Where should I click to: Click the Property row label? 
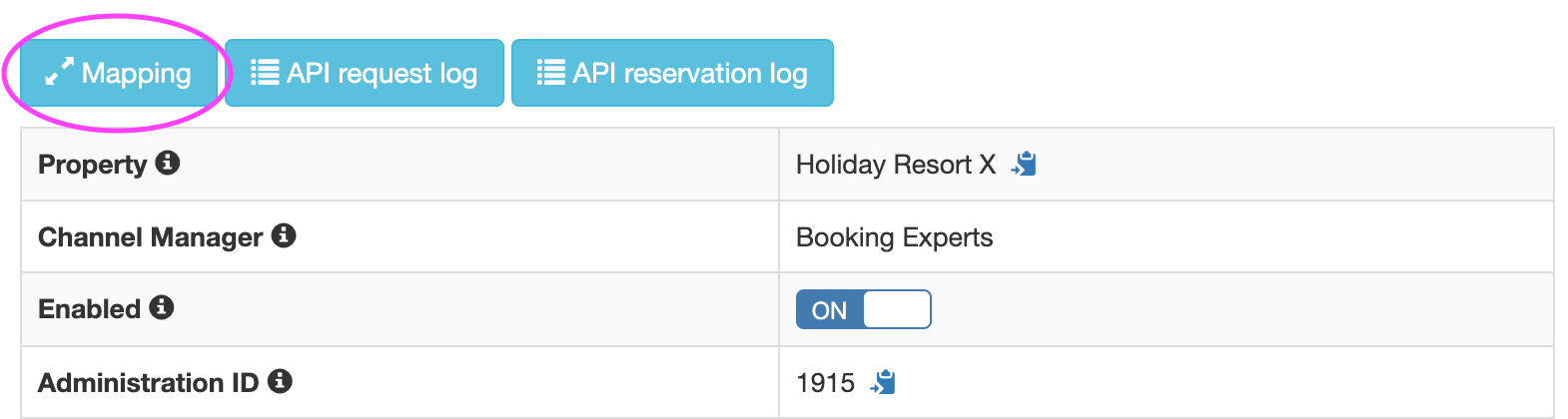point(92,165)
